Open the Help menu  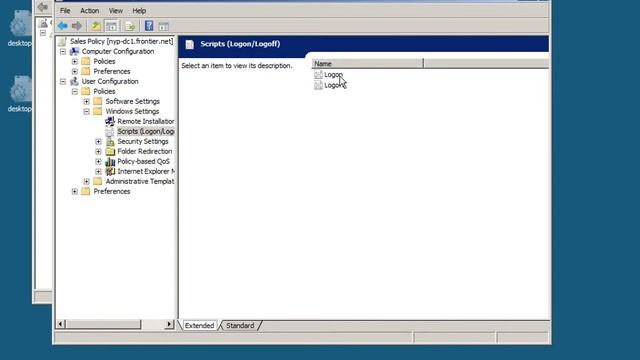[139, 11]
